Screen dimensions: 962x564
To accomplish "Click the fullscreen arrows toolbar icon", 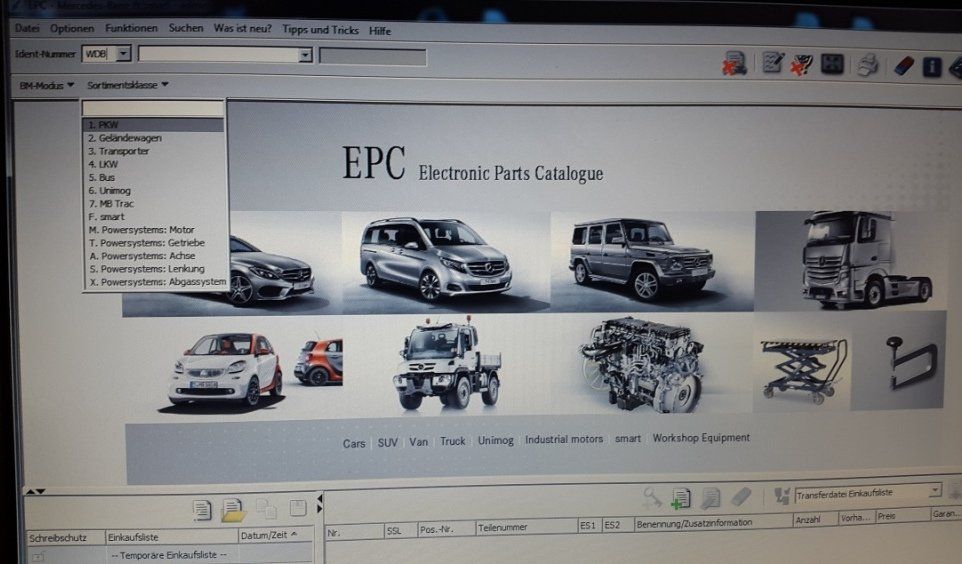I will point(832,64).
